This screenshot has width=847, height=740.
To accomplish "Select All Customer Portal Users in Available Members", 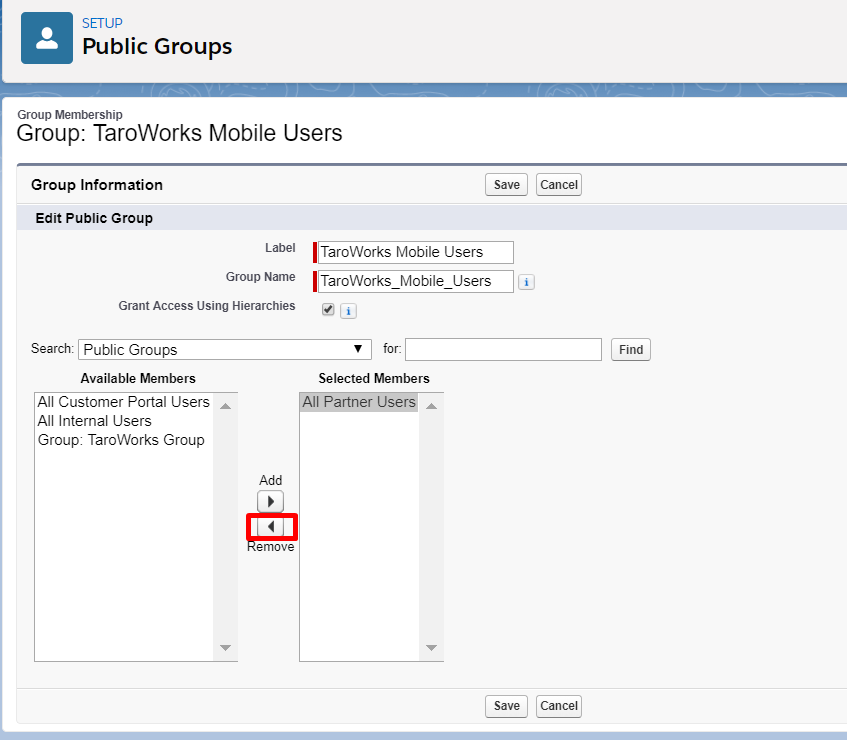I will click(124, 402).
